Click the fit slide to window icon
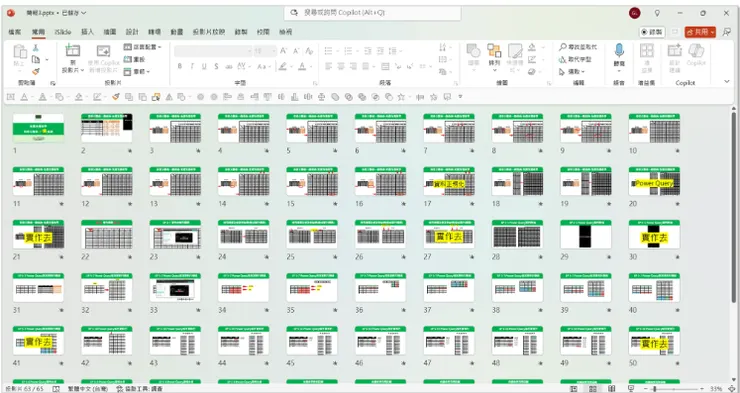The width and height of the screenshot is (740, 393). (x=732, y=389)
